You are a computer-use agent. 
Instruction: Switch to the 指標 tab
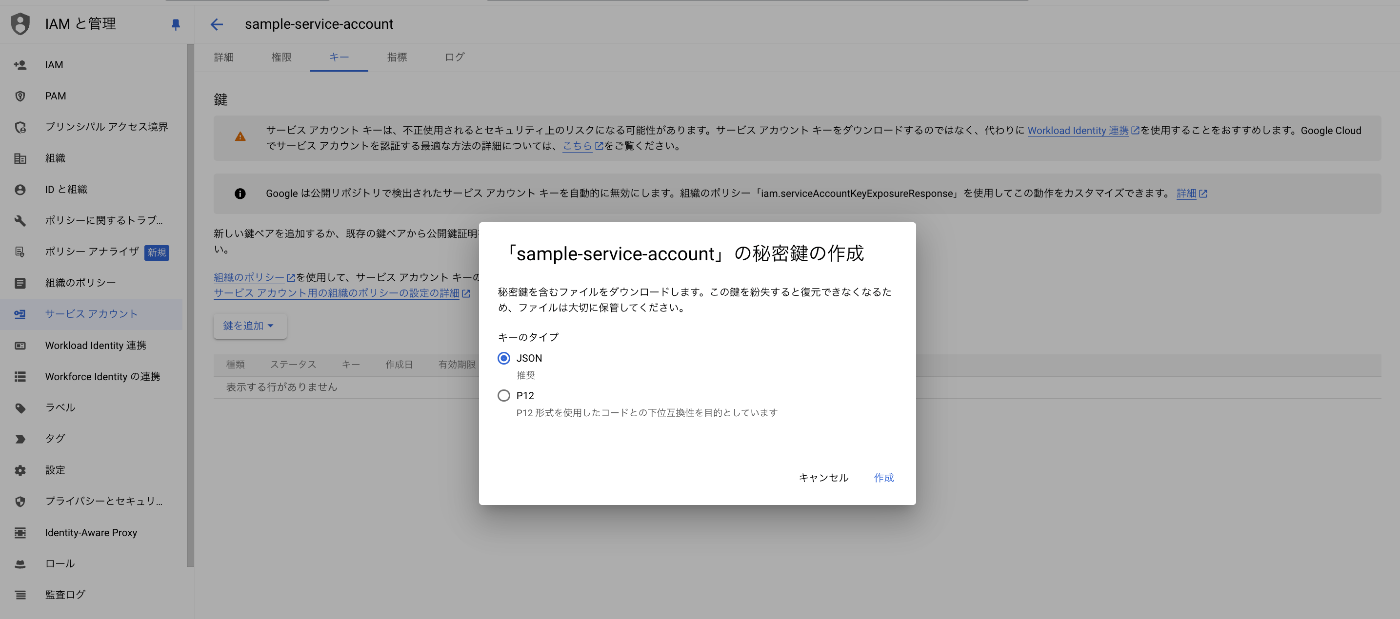(x=397, y=57)
